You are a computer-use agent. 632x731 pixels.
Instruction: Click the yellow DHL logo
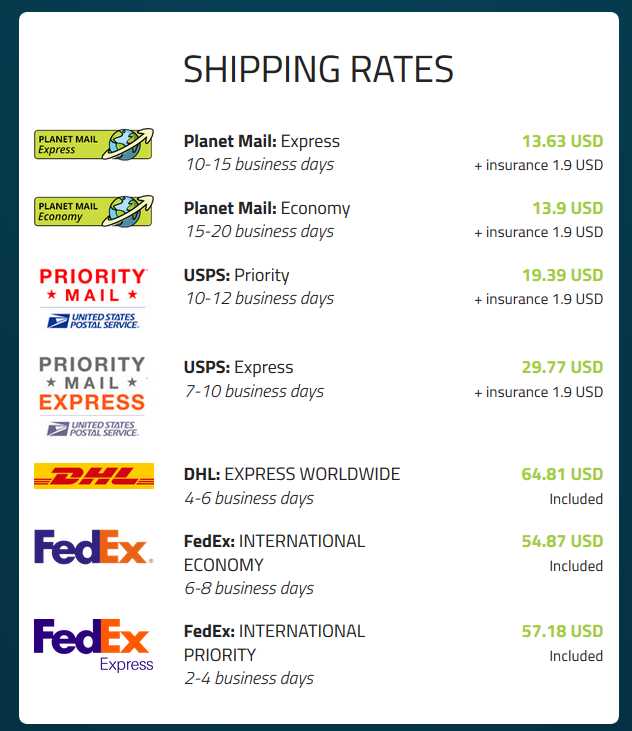pyautogui.click(x=94, y=476)
